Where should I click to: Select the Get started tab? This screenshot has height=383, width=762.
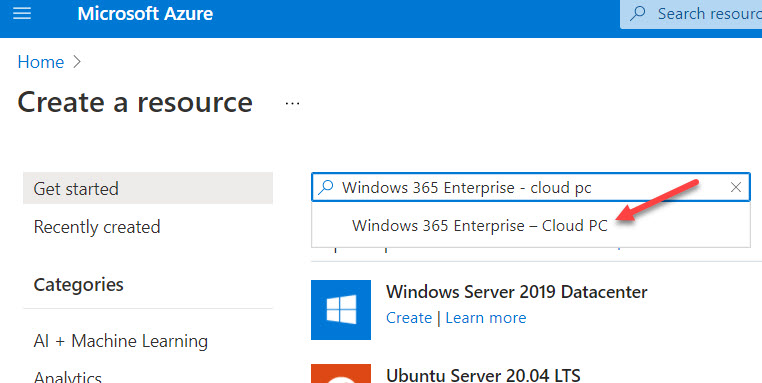pos(148,188)
